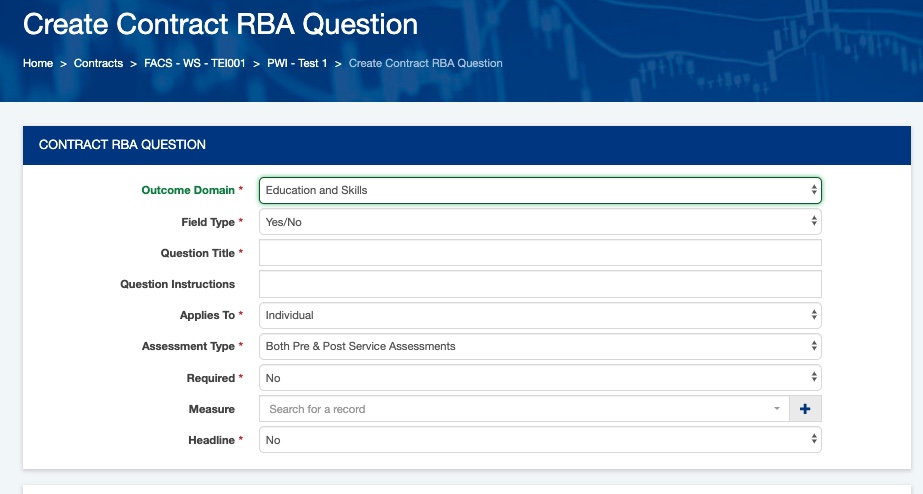
Task: Select the 'Field Type' field label
Action: (x=208, y=222)
